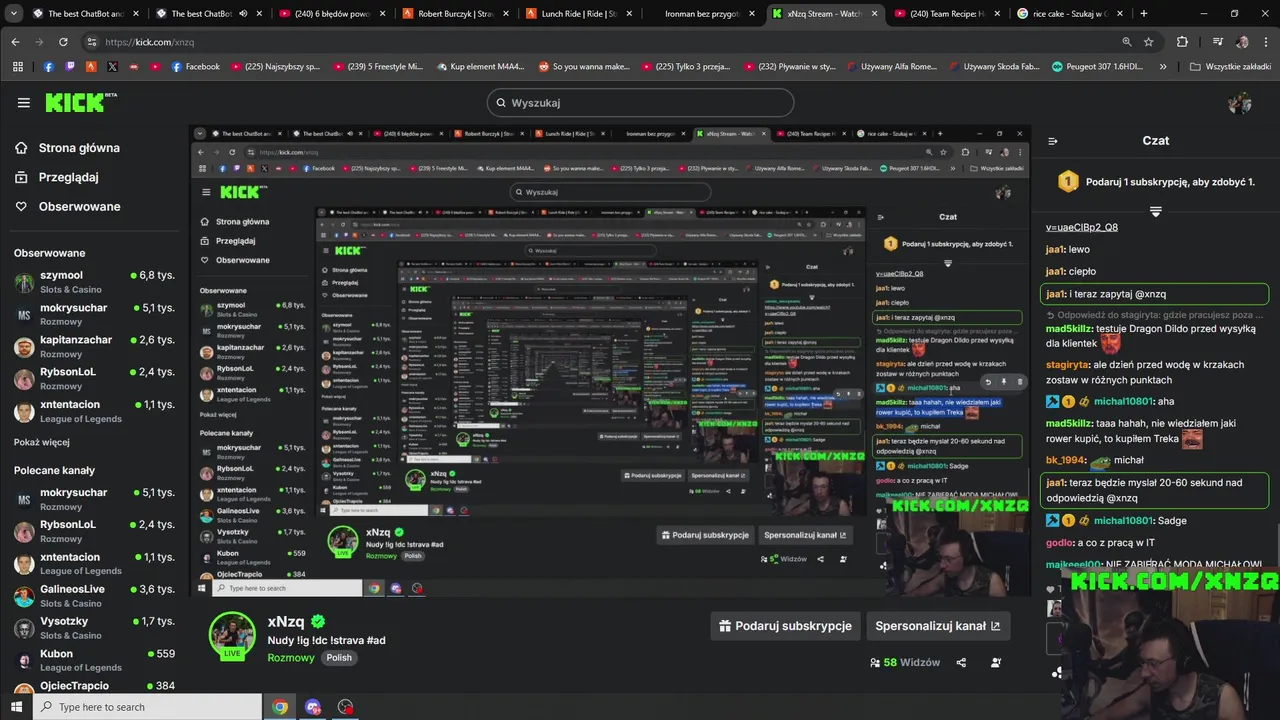Viewport: 1280px width, 720px height.
Task: Open kapitanzachar channel in sidebar
Action: tap(94, 347)
